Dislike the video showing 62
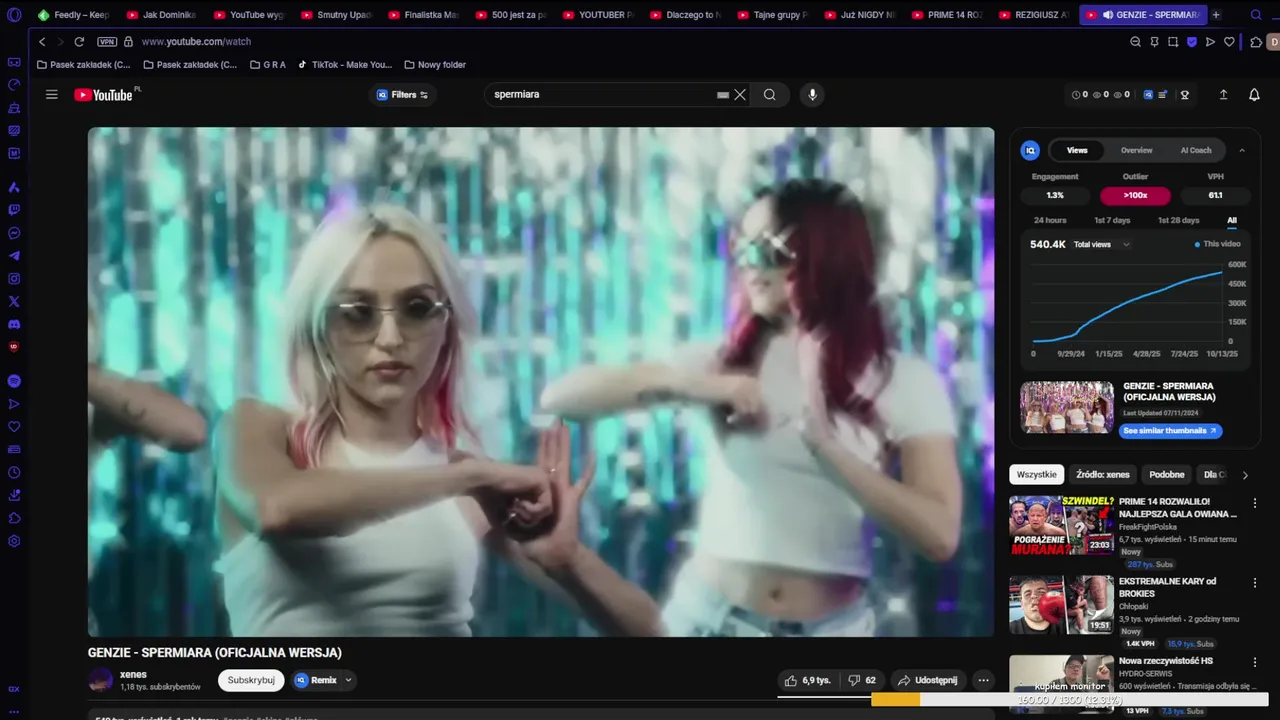 [x=862, y=680]
